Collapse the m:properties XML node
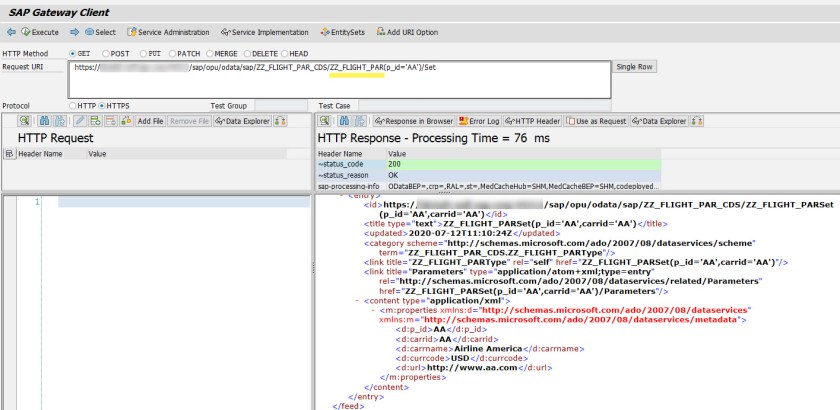This screenshot has height=410, width=840. tap(373, 310)
